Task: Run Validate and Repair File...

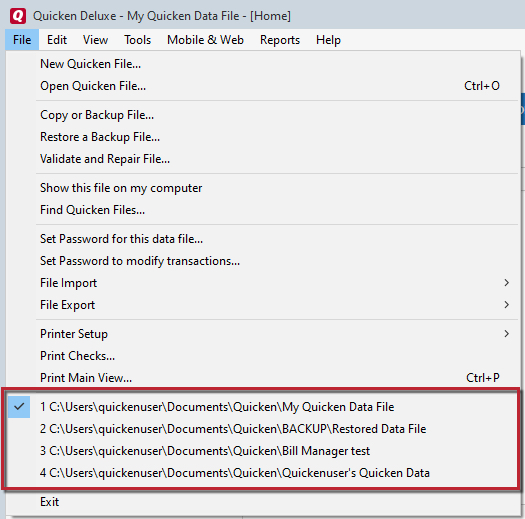Action: pyautogui.click(x=262, y=159)
